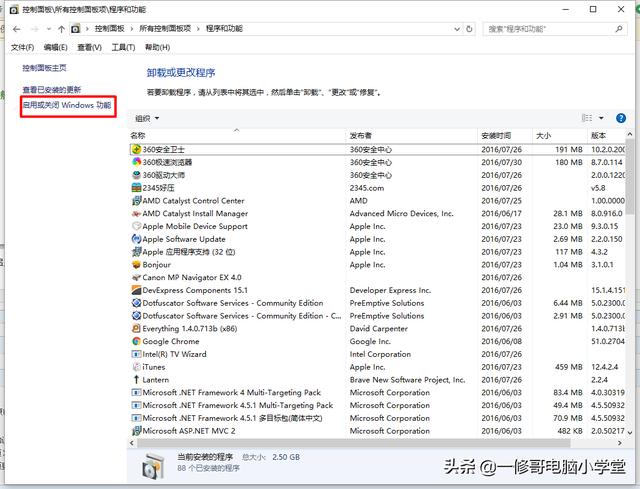Select Microsoft .NET Framework 4 Multi-Targeting Pack

click(378, 393)
